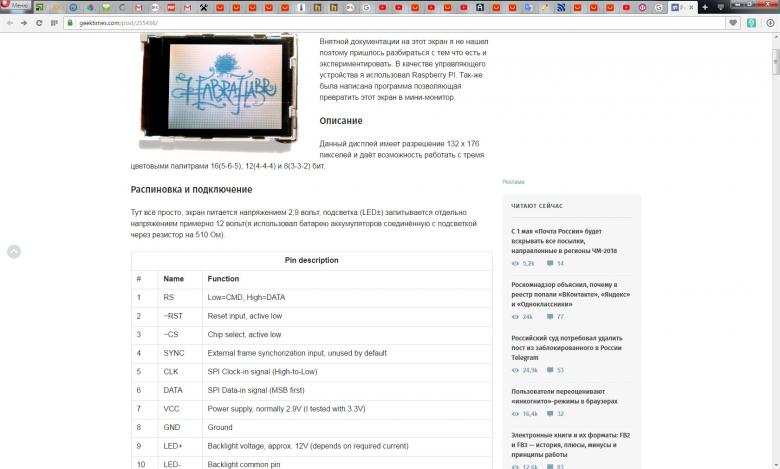The height and width of the screenshot is (469, 780).
Task: Open the HabraHabr display photo
Action: click(219, 91)
